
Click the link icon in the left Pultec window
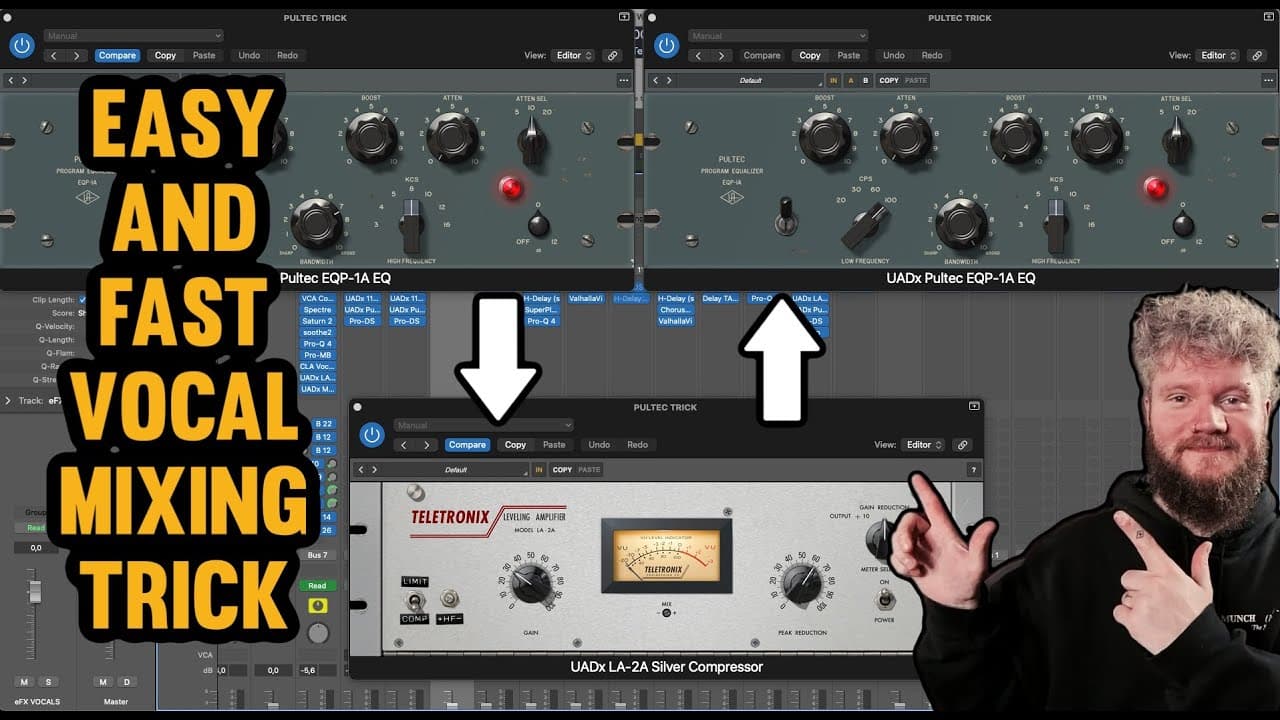(613, 56)
